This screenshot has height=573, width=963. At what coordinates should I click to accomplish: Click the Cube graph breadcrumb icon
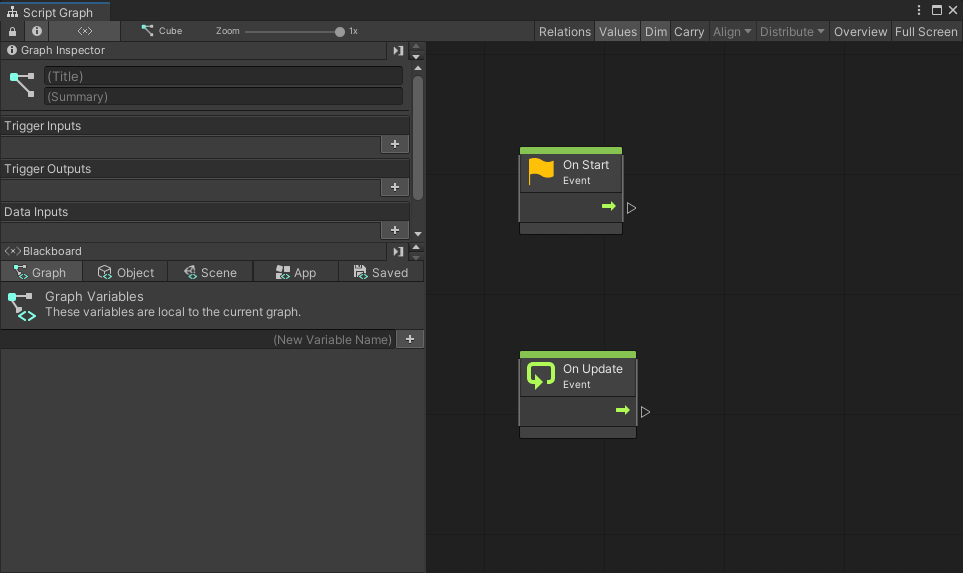click(x=147, y=31)
